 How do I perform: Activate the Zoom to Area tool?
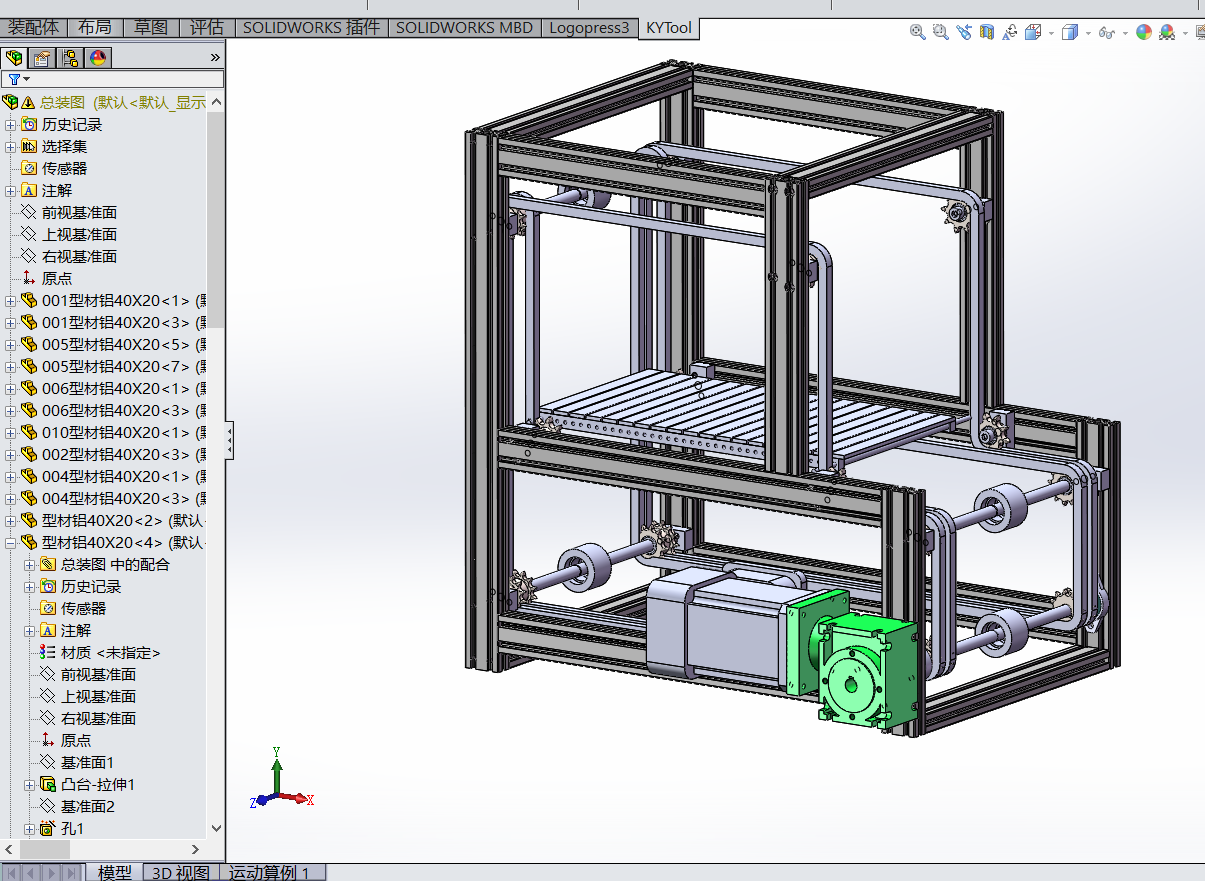click(940, 32)
